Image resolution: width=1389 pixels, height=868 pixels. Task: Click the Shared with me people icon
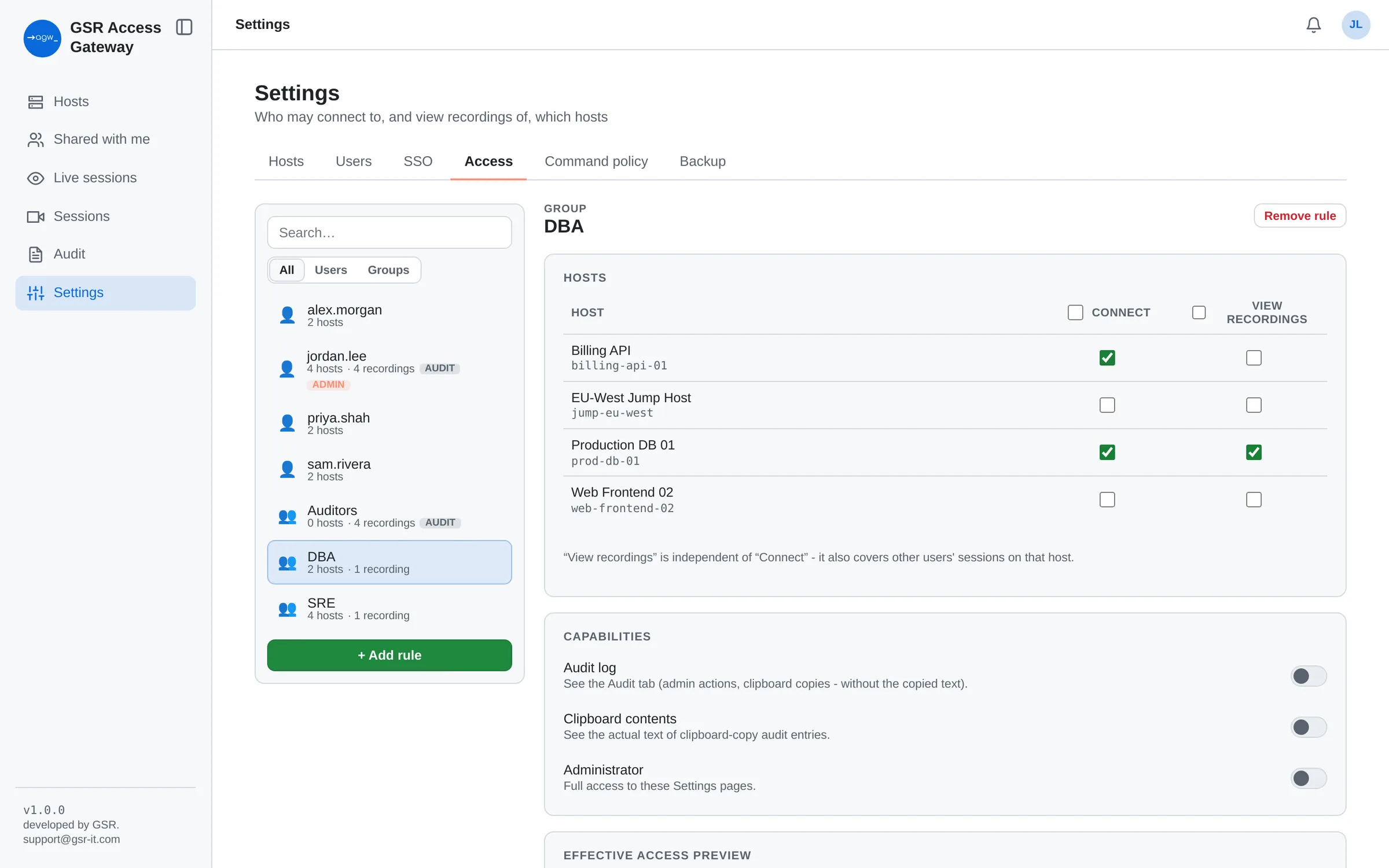click(x=35, y=139)
